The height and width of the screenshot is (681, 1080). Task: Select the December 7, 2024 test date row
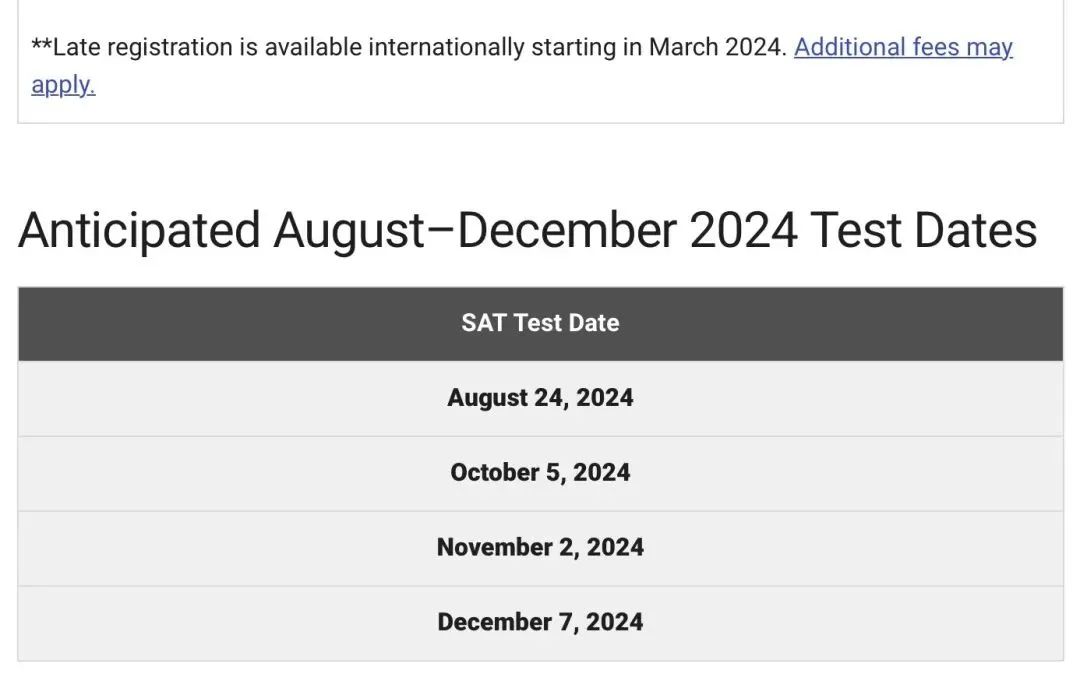(540, 622)
